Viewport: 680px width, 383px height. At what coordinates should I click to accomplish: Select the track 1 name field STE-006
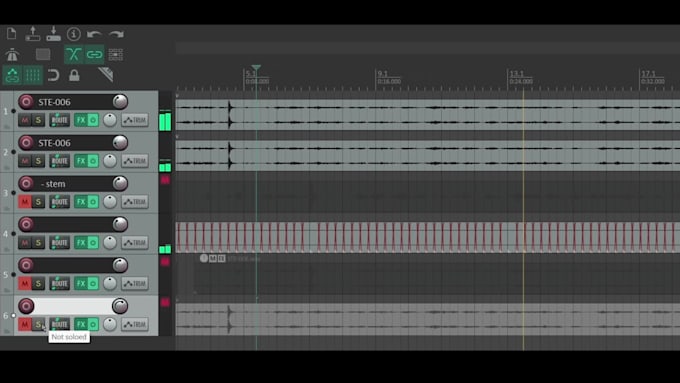coord(73,102)
